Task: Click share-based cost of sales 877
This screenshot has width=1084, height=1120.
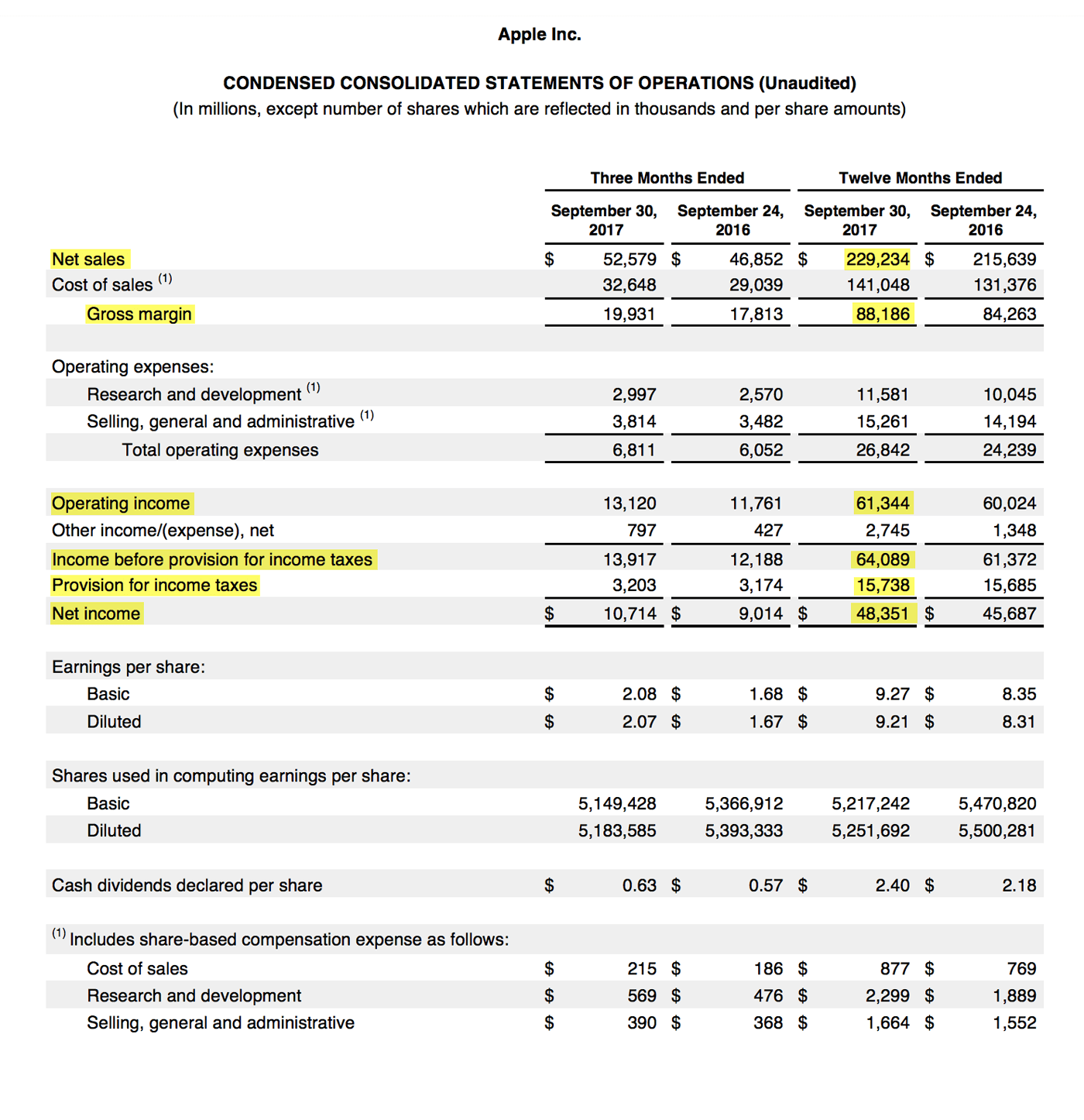Action: click(x=895, y=969)
